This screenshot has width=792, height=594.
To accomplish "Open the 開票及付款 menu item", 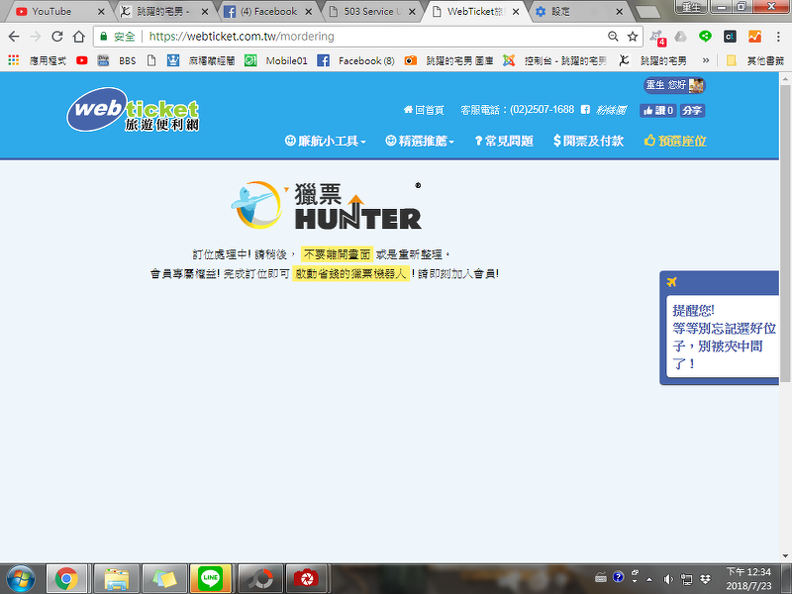I will pos(588,141).
